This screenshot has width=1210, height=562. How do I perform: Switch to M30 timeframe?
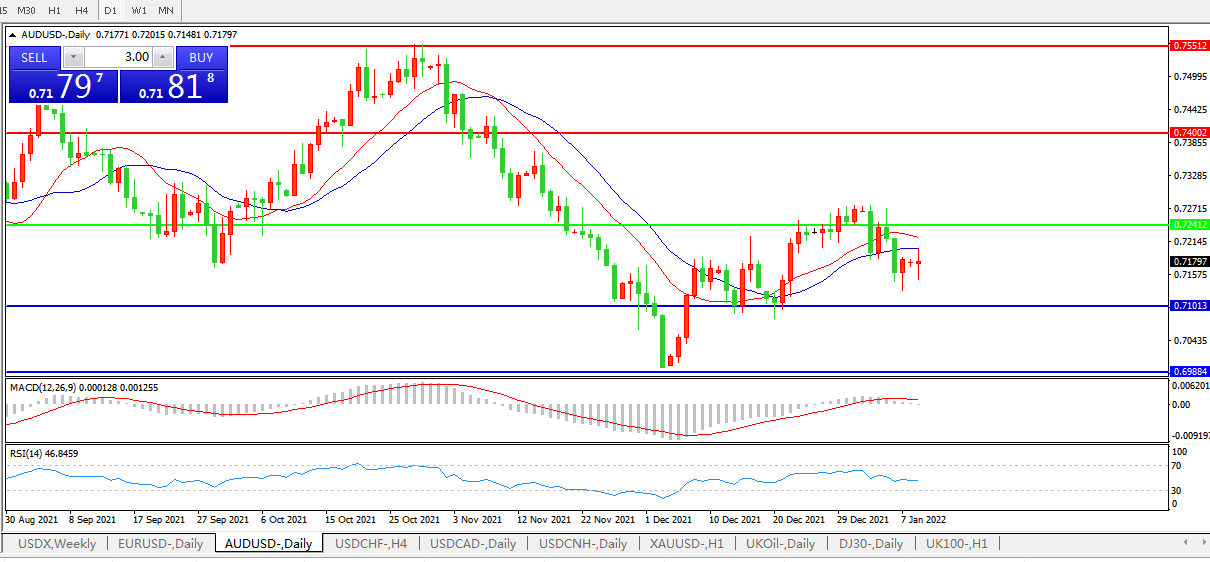tap(27, 10)
